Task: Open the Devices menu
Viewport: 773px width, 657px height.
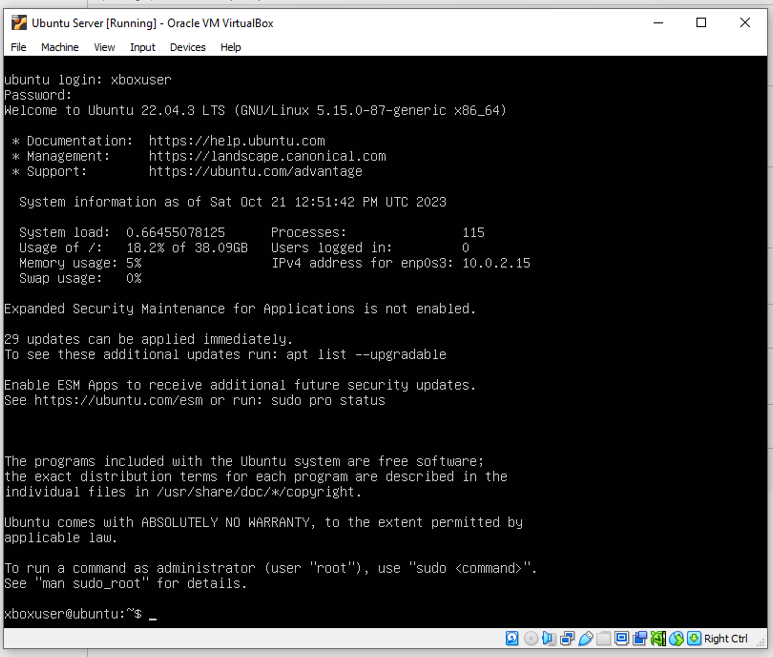Action: (x=187, y=47)
